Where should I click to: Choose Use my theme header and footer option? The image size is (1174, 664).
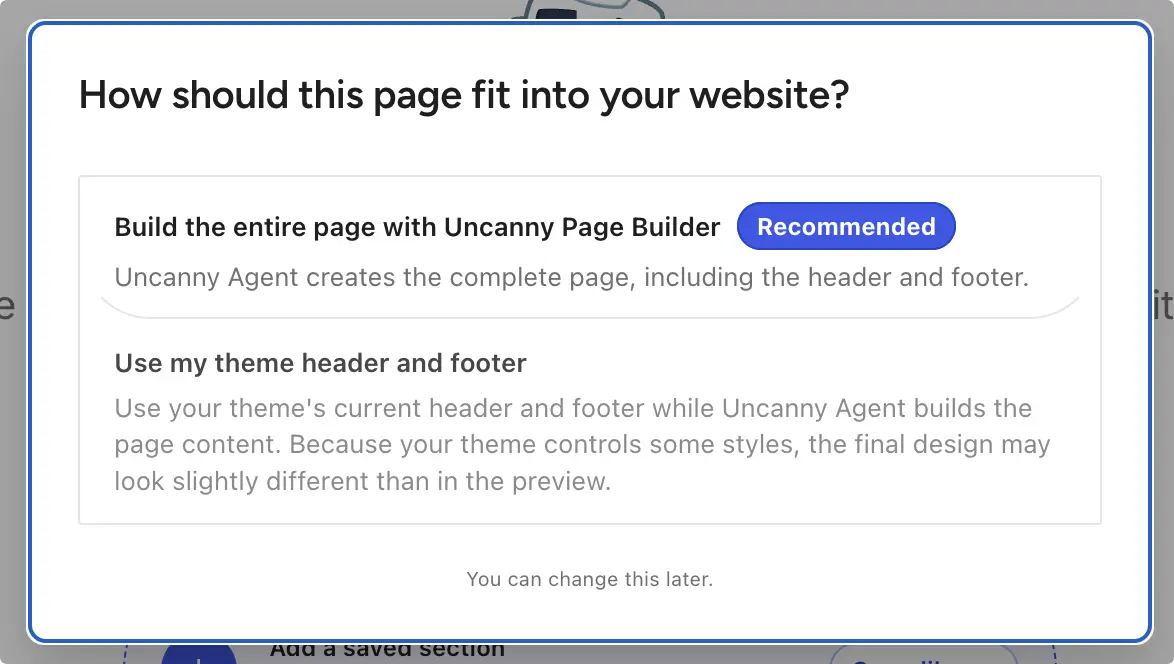pos(589,421)
